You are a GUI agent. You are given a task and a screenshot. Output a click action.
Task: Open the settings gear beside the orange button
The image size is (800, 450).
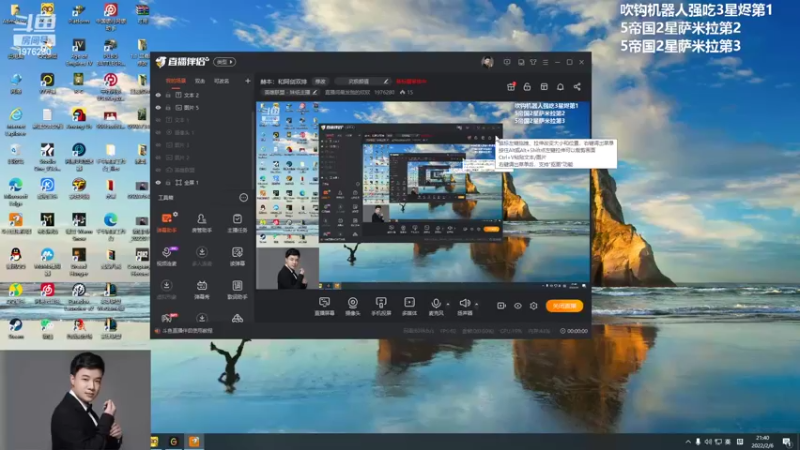(x=533, y=306)
